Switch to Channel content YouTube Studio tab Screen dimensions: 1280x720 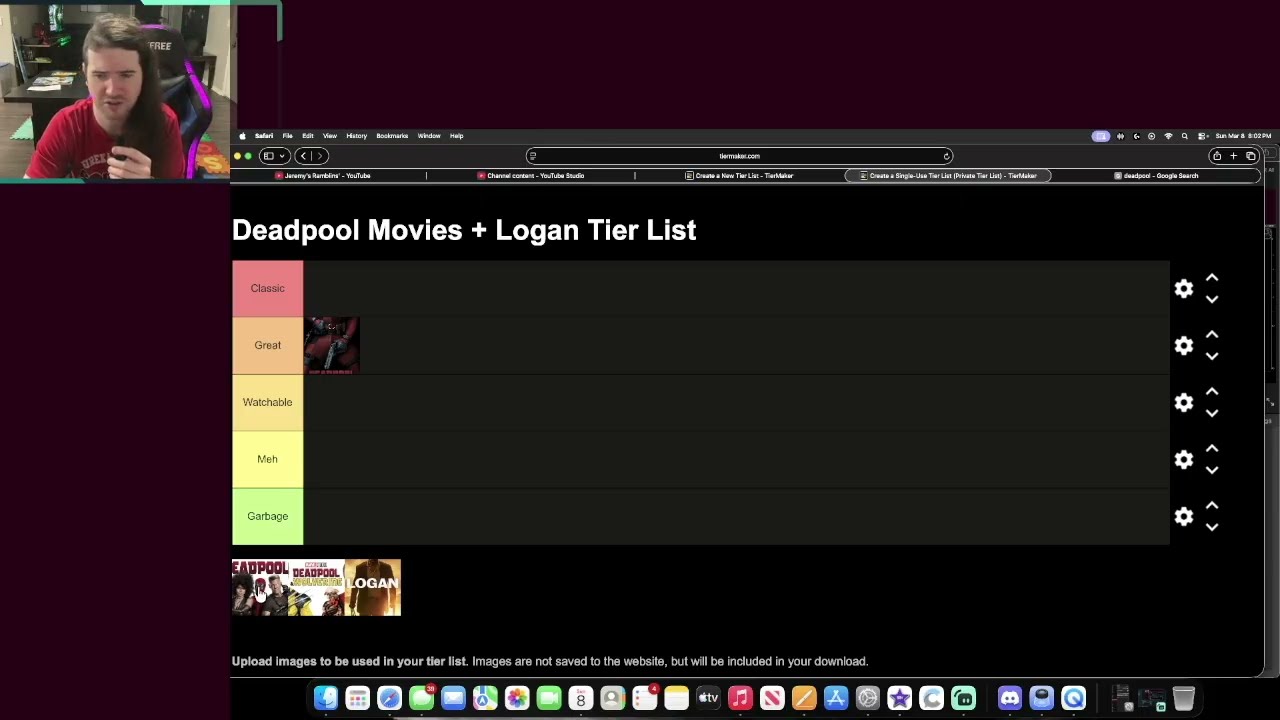point(531,176)
